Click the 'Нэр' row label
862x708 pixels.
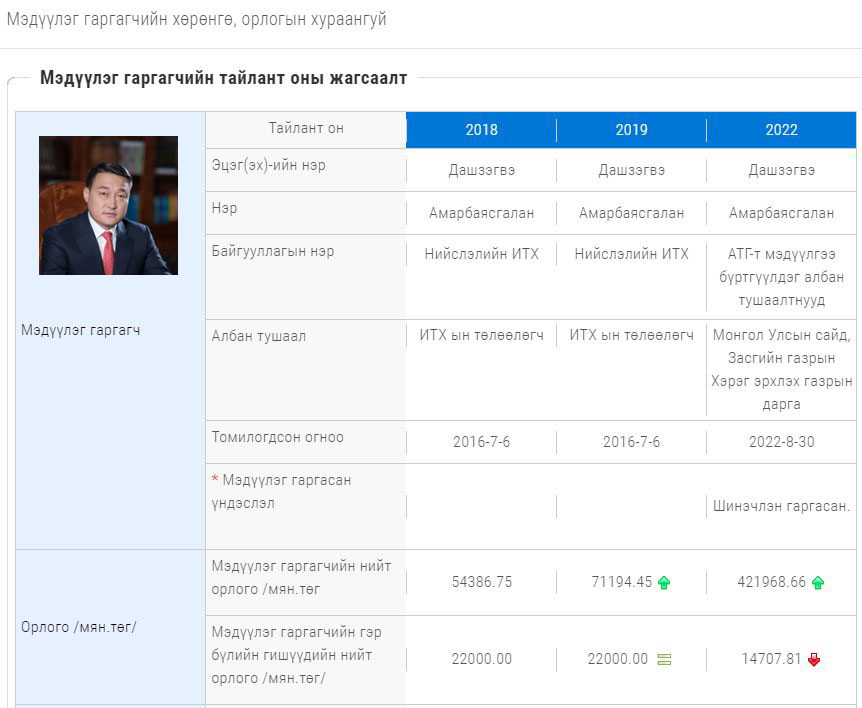coord(224,208)
